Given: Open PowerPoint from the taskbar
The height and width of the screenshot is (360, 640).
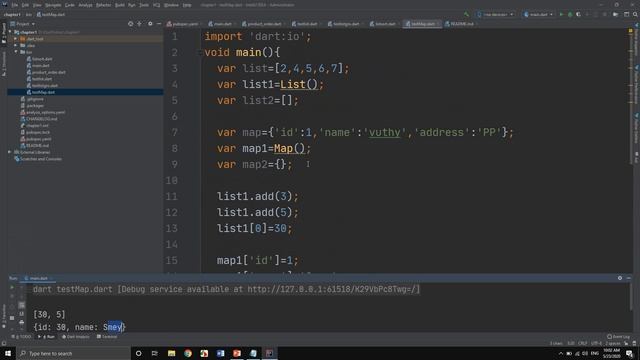Looking at the screenshot, I should click(237, 353).
